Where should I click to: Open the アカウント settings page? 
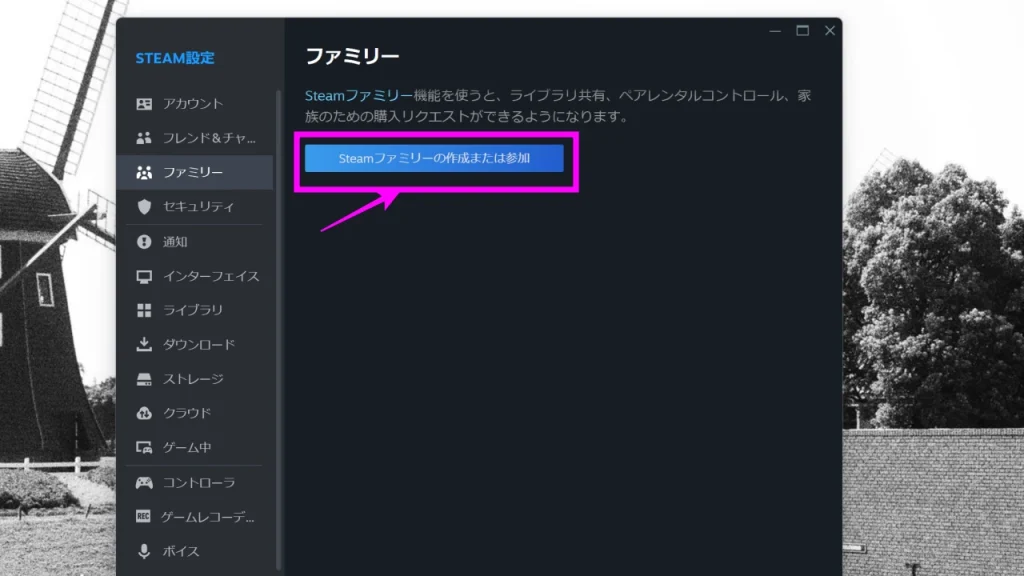tap(195, 104)
